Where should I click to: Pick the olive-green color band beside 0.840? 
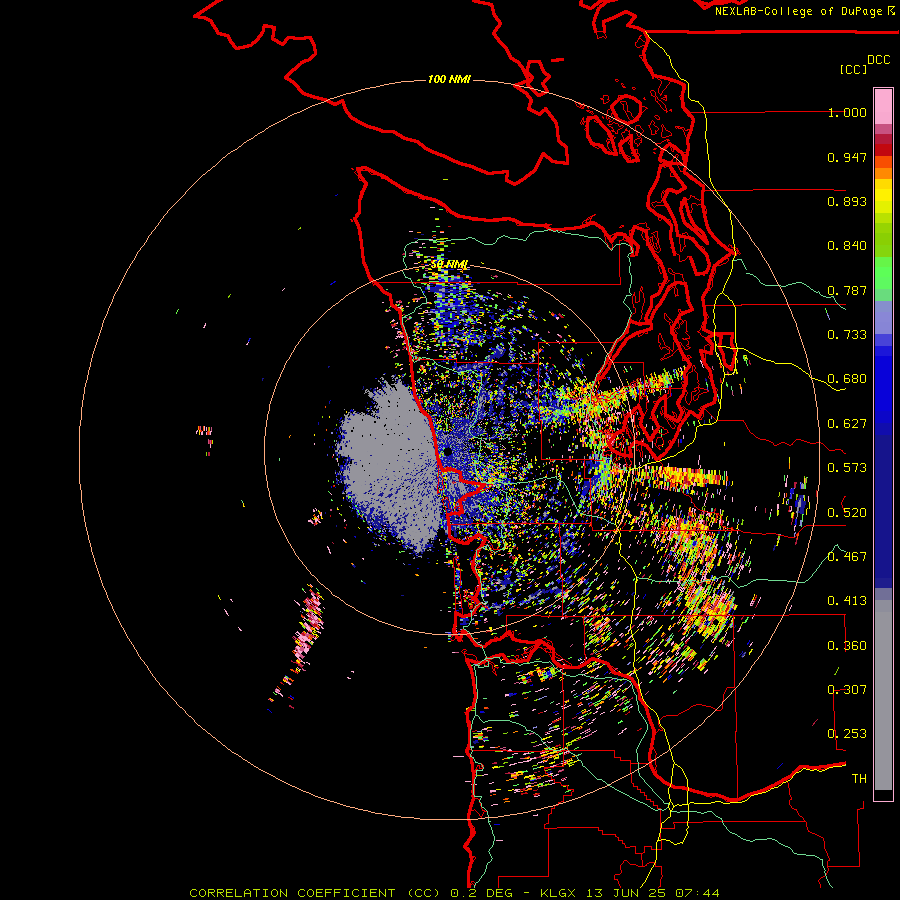pyautogui.click(x=883, y=239)
